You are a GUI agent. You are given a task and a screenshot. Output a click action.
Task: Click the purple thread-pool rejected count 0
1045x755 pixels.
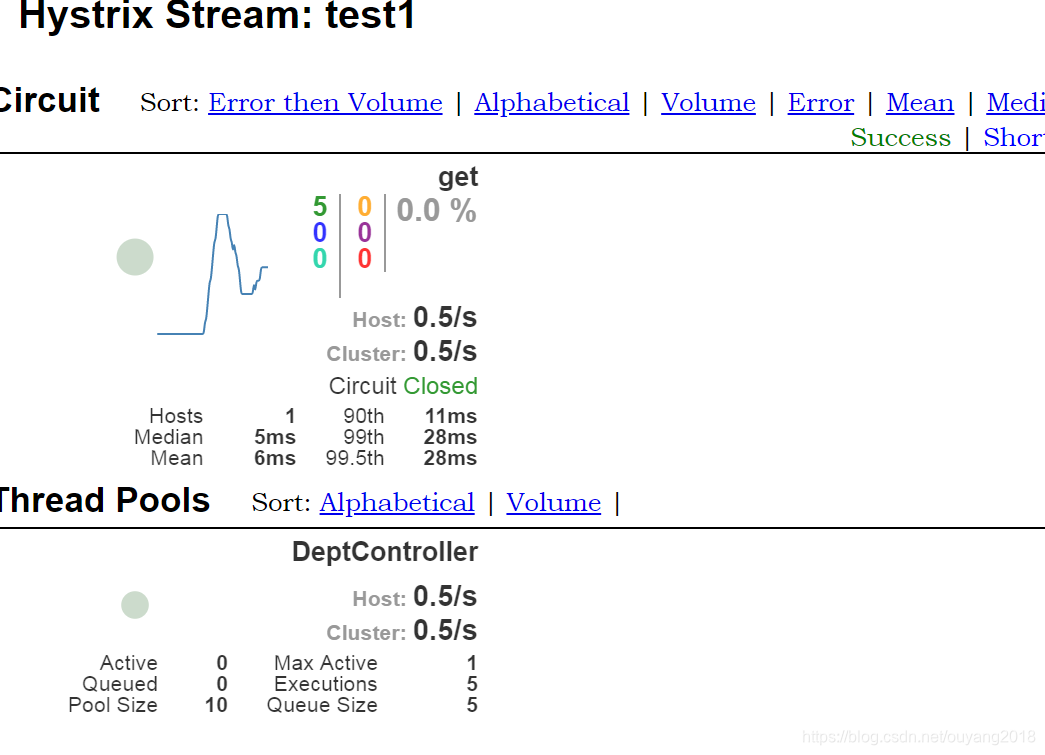click(x=365, y=233)
